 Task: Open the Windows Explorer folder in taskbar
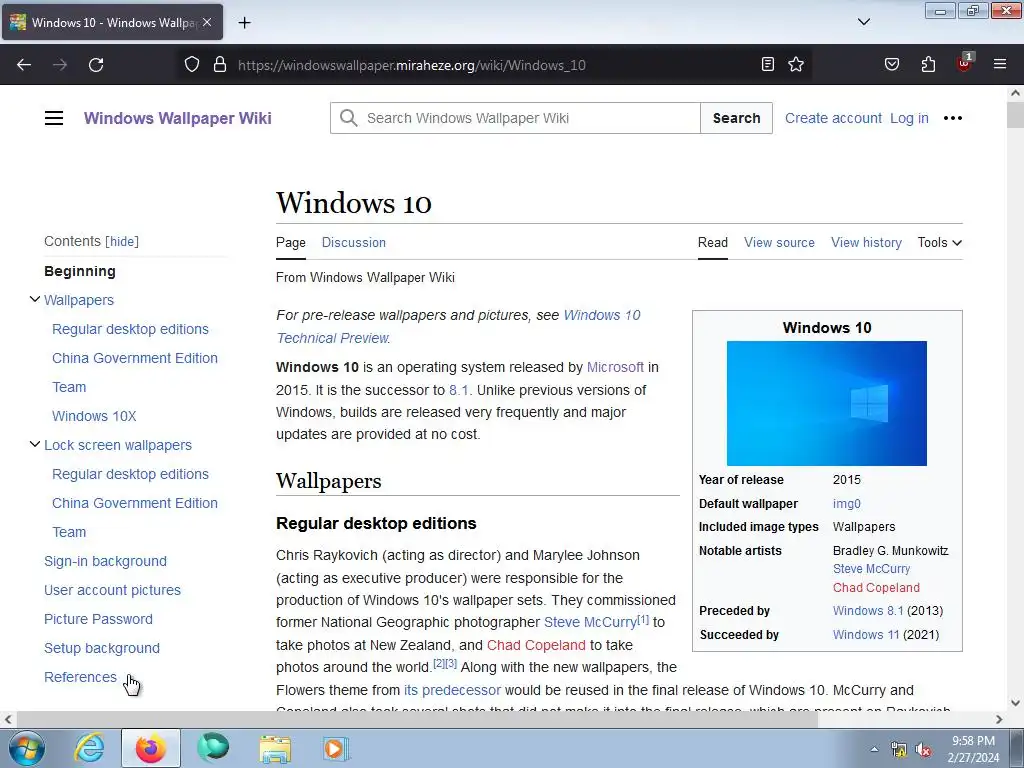coord(275,749)
